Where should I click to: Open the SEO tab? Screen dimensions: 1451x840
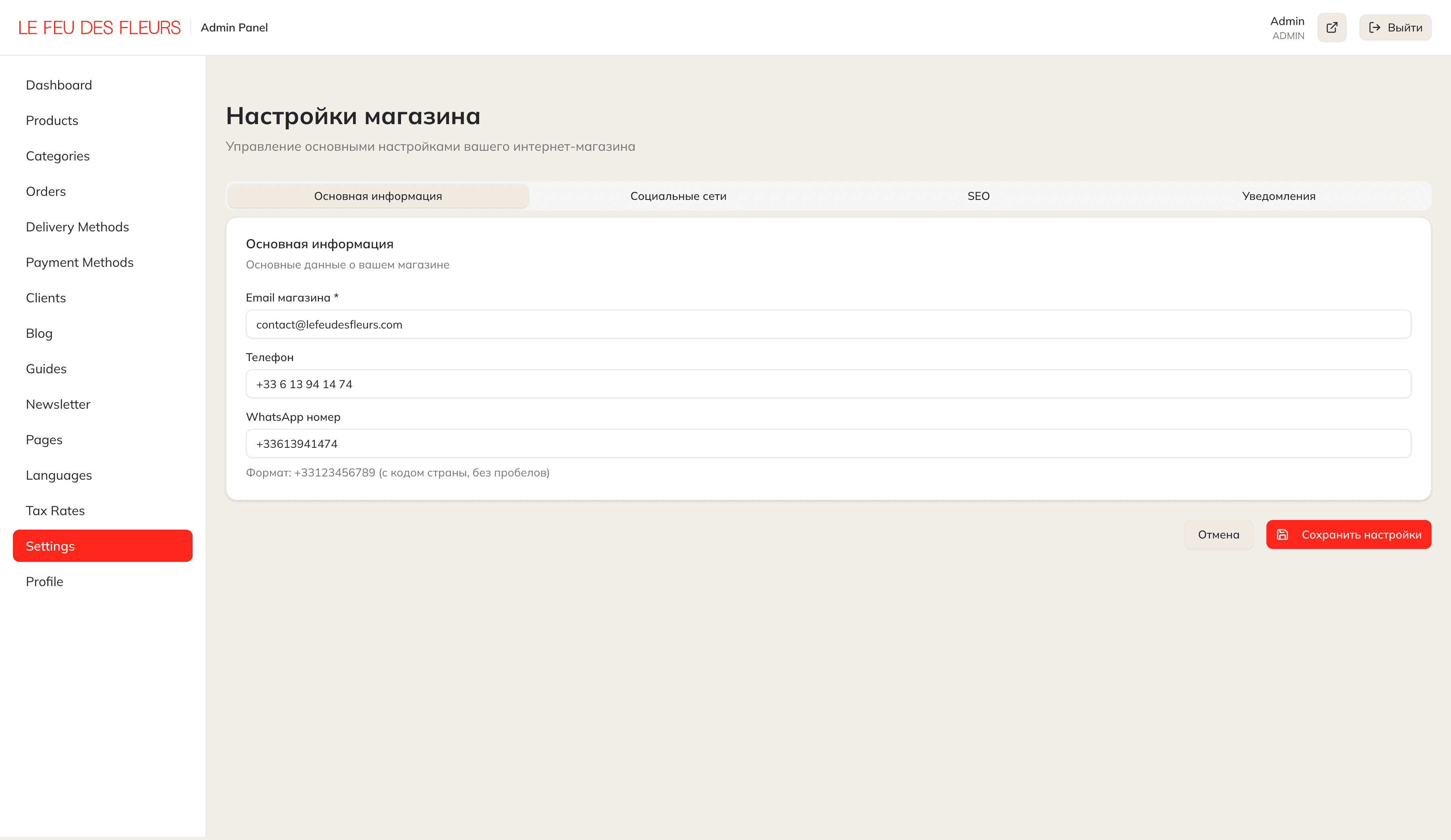pos(978,196)
